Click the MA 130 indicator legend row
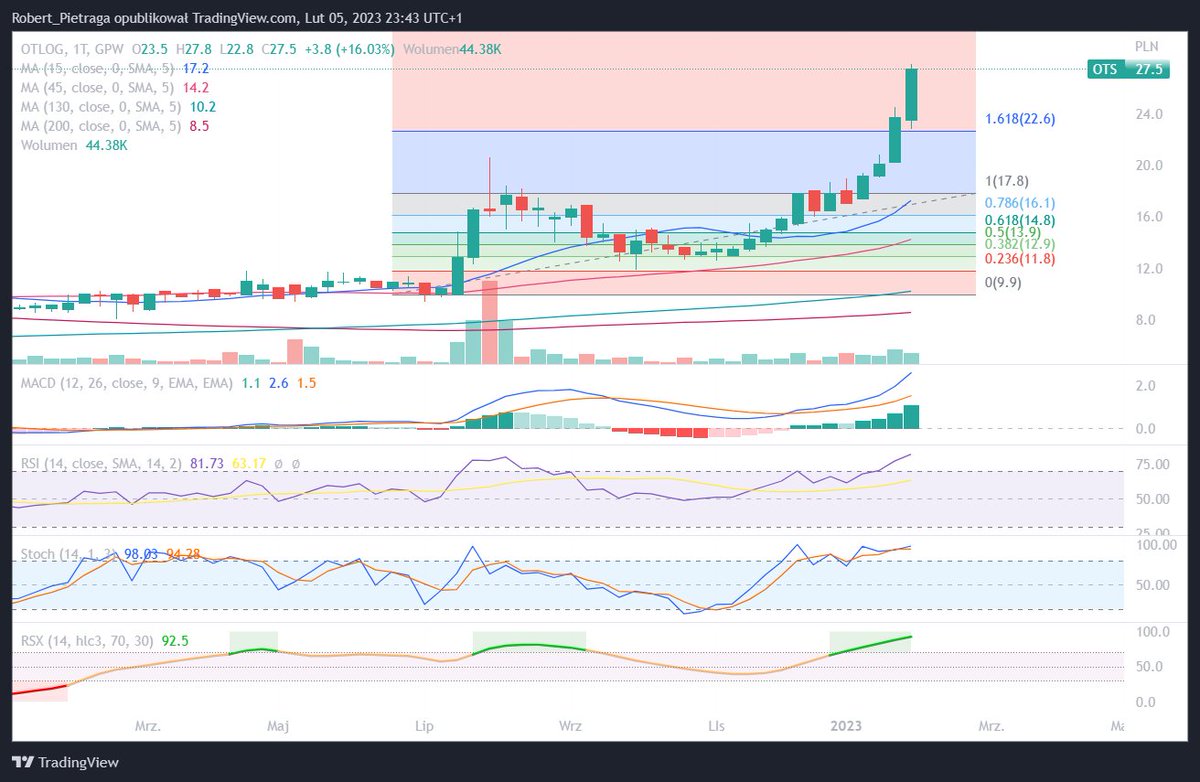The width and height of the screenshot is (1200, 782). point(119,106)
